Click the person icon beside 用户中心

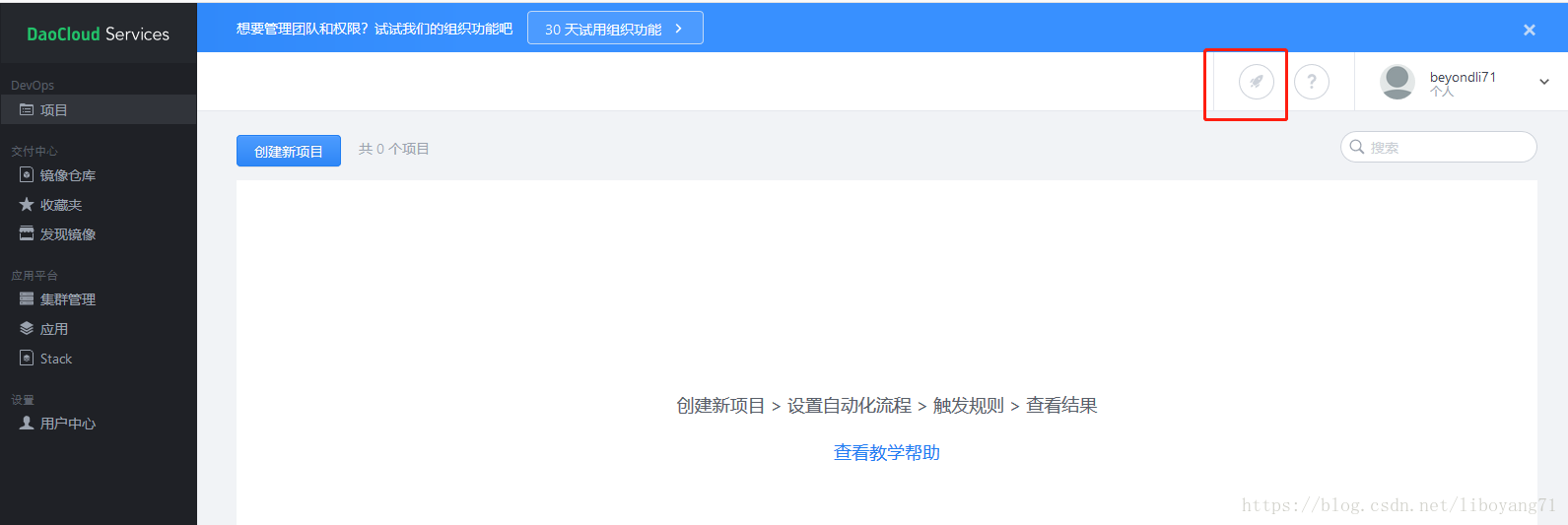[27, 423]
